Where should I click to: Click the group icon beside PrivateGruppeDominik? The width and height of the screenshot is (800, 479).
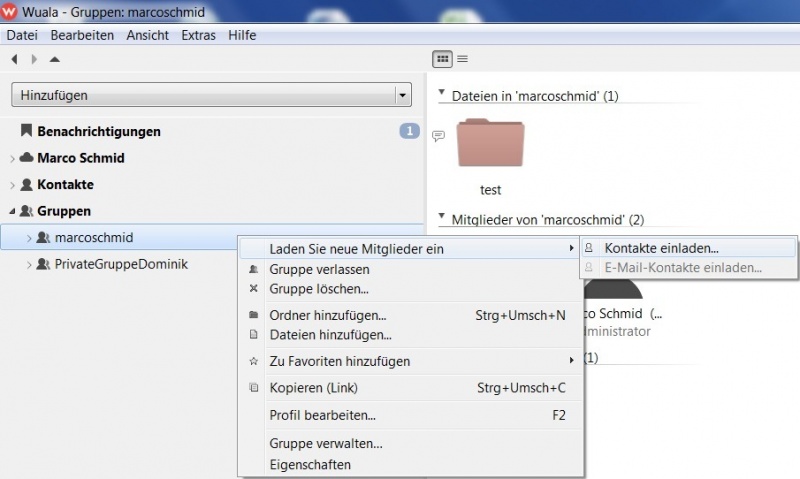coord(43,264)
